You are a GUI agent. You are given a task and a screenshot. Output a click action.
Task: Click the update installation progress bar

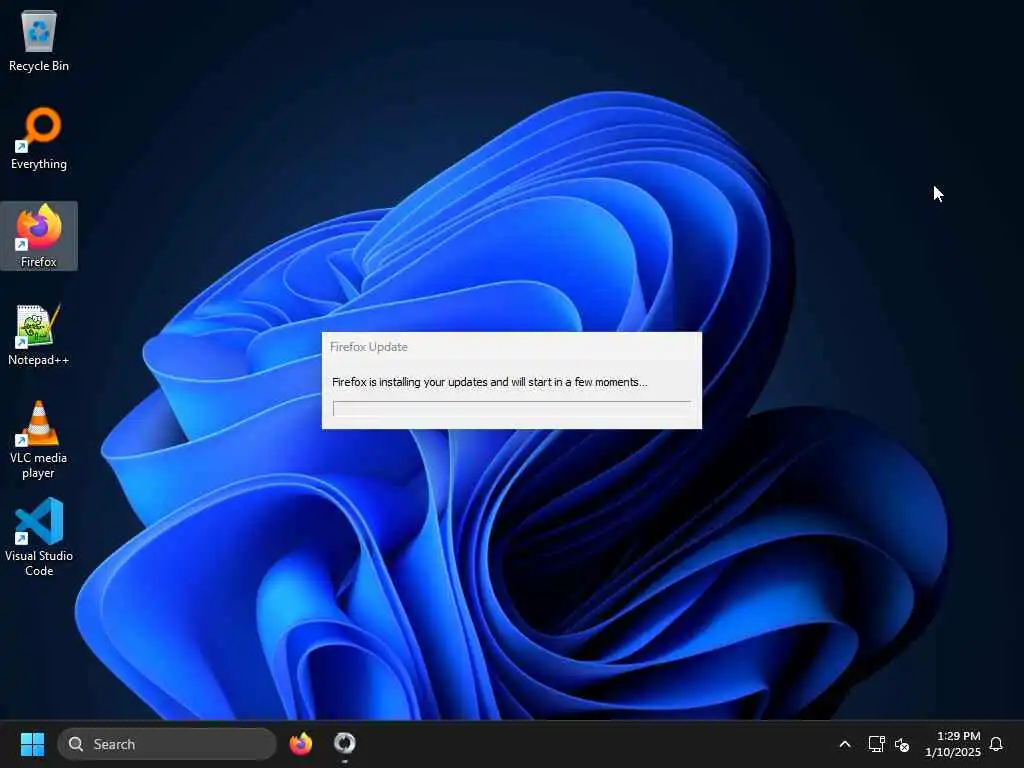(512, 408)
